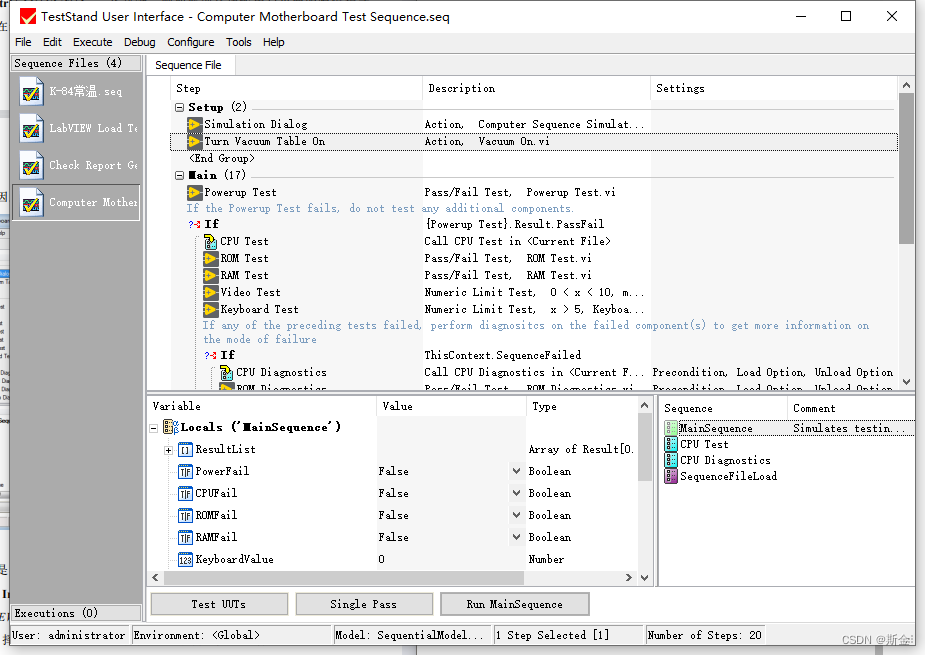Open the Debug menu
925x655 pixels.
tap(139, 42)
